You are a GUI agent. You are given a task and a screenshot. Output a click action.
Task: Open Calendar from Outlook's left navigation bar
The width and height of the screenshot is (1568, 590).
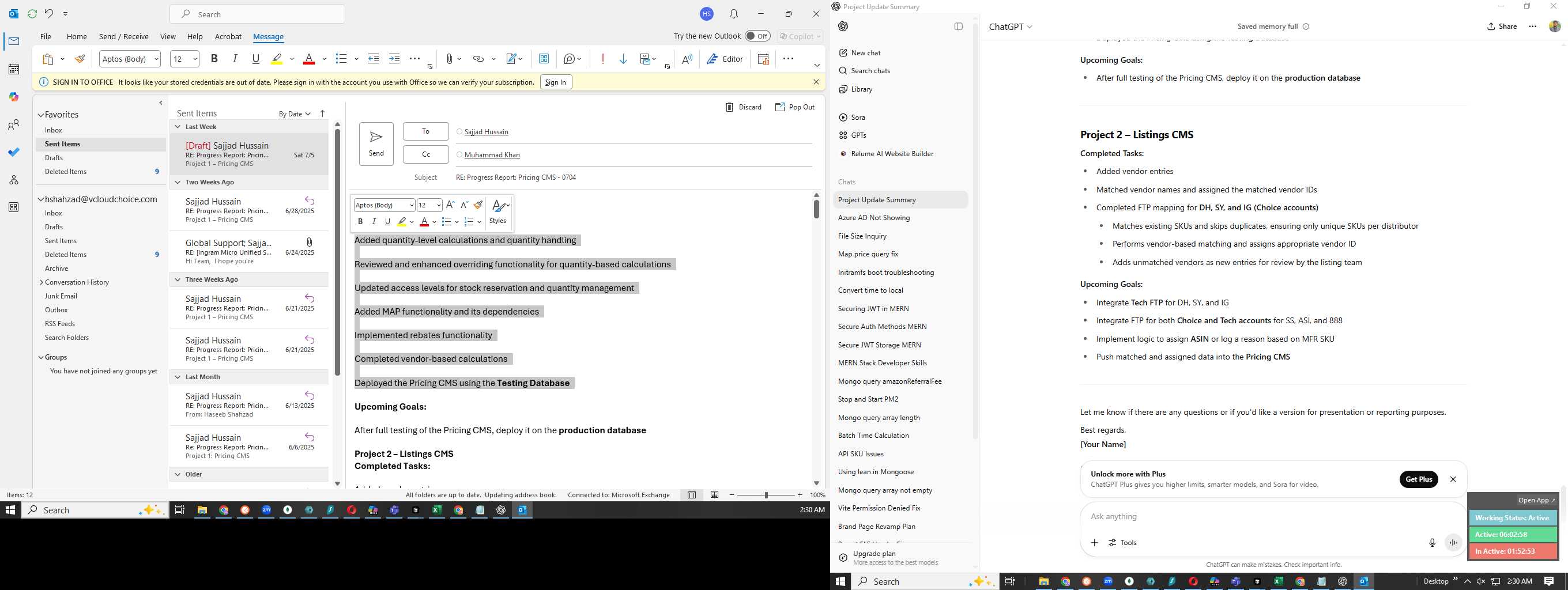point(13,69)
